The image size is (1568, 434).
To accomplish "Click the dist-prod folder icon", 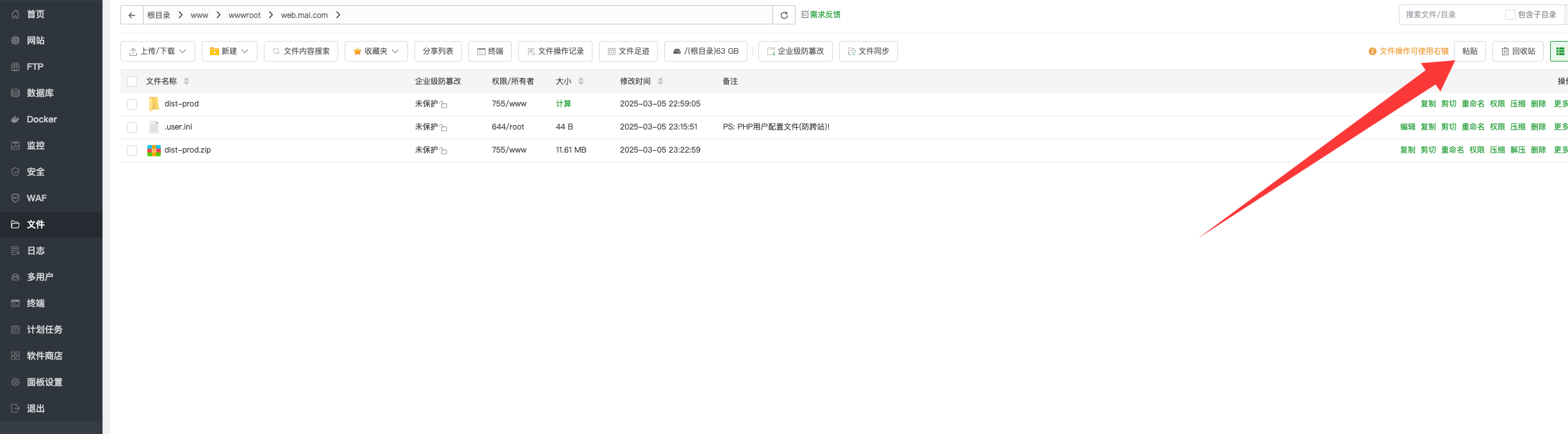I will (x=154, y=104).
